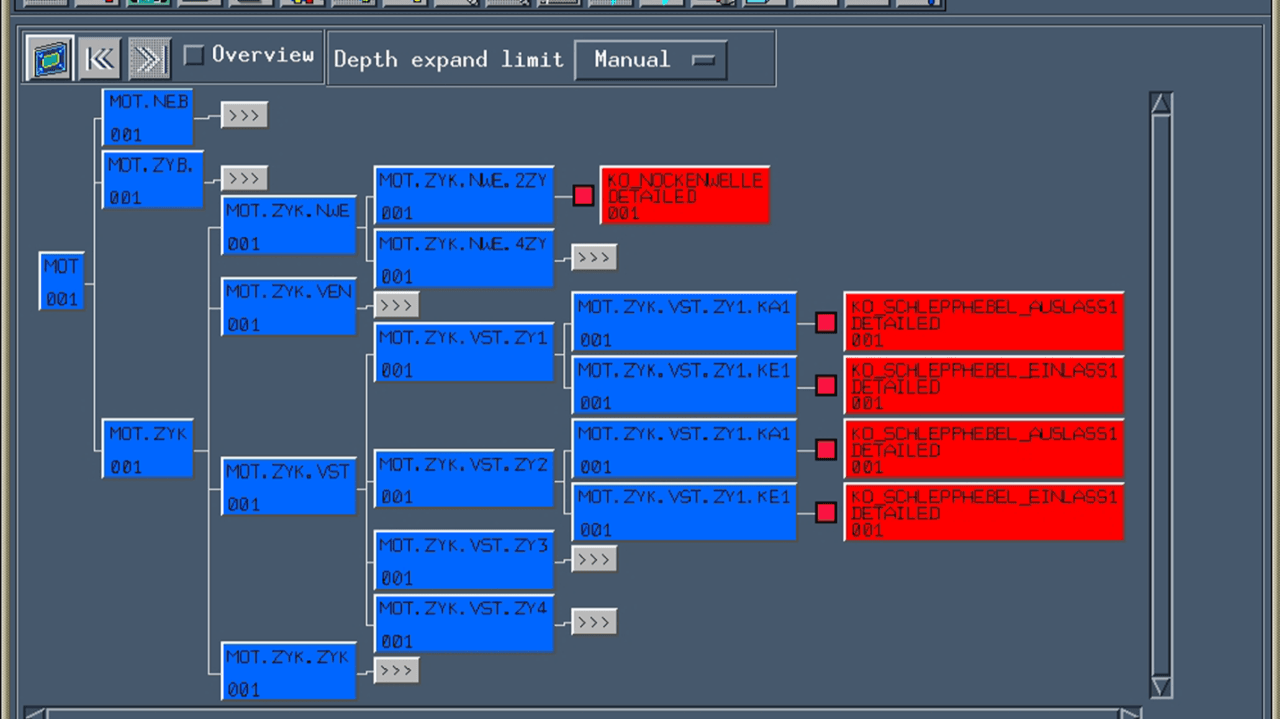Select the MOT.ZYB. 001 node
The height and width of the screenshot is (719, 1280).
click(153, 180)
